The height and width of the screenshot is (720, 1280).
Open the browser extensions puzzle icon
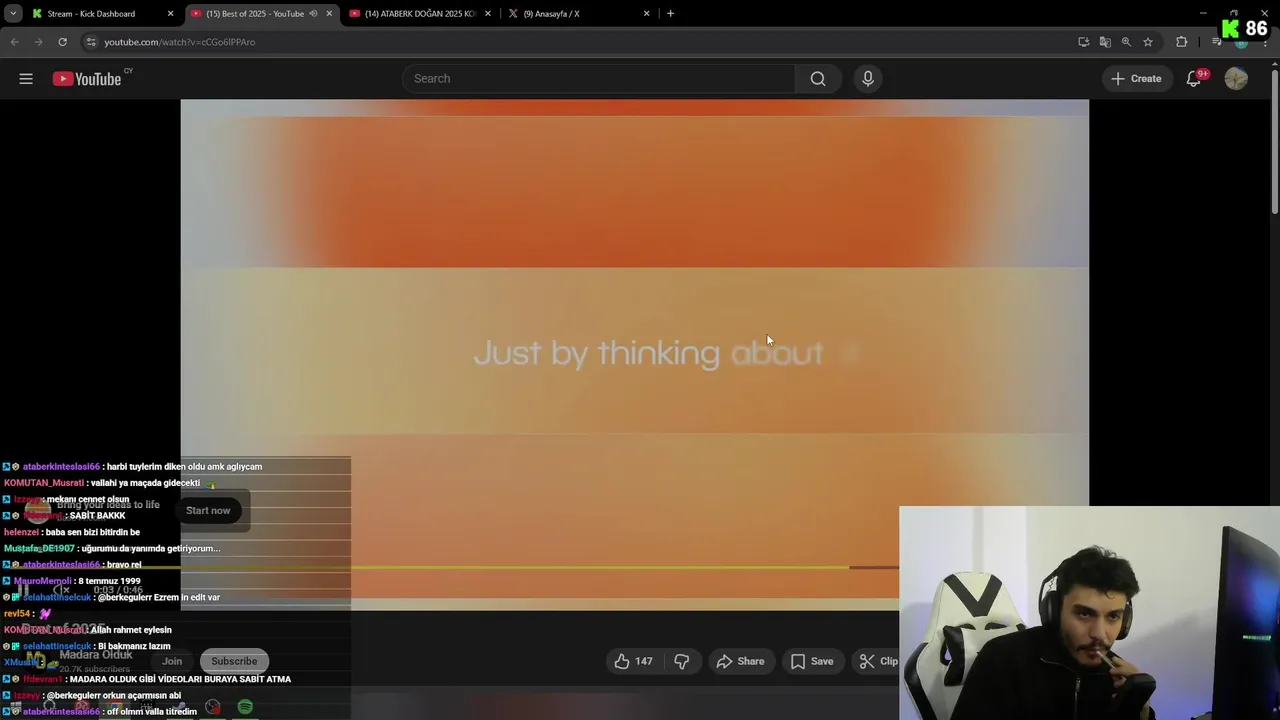1182,42
